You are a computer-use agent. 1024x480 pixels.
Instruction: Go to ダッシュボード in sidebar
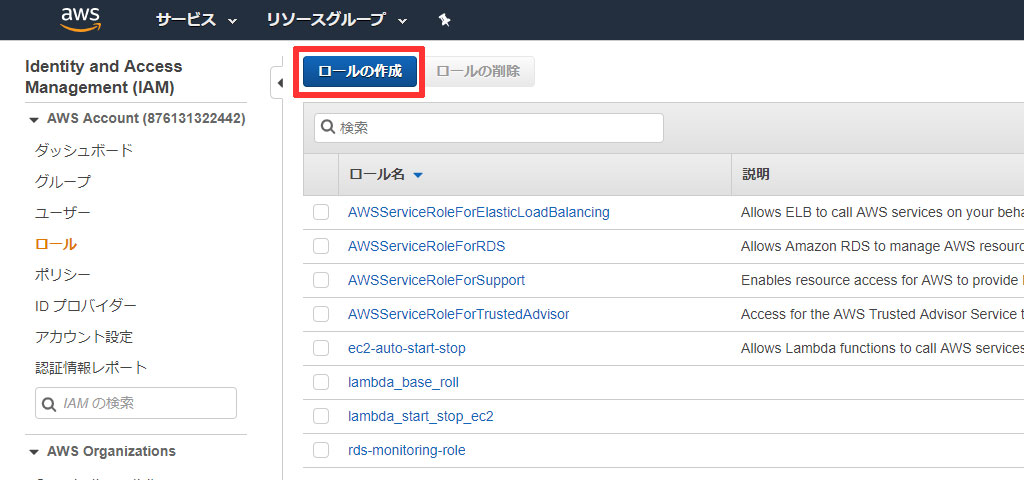tap(84, 150)
